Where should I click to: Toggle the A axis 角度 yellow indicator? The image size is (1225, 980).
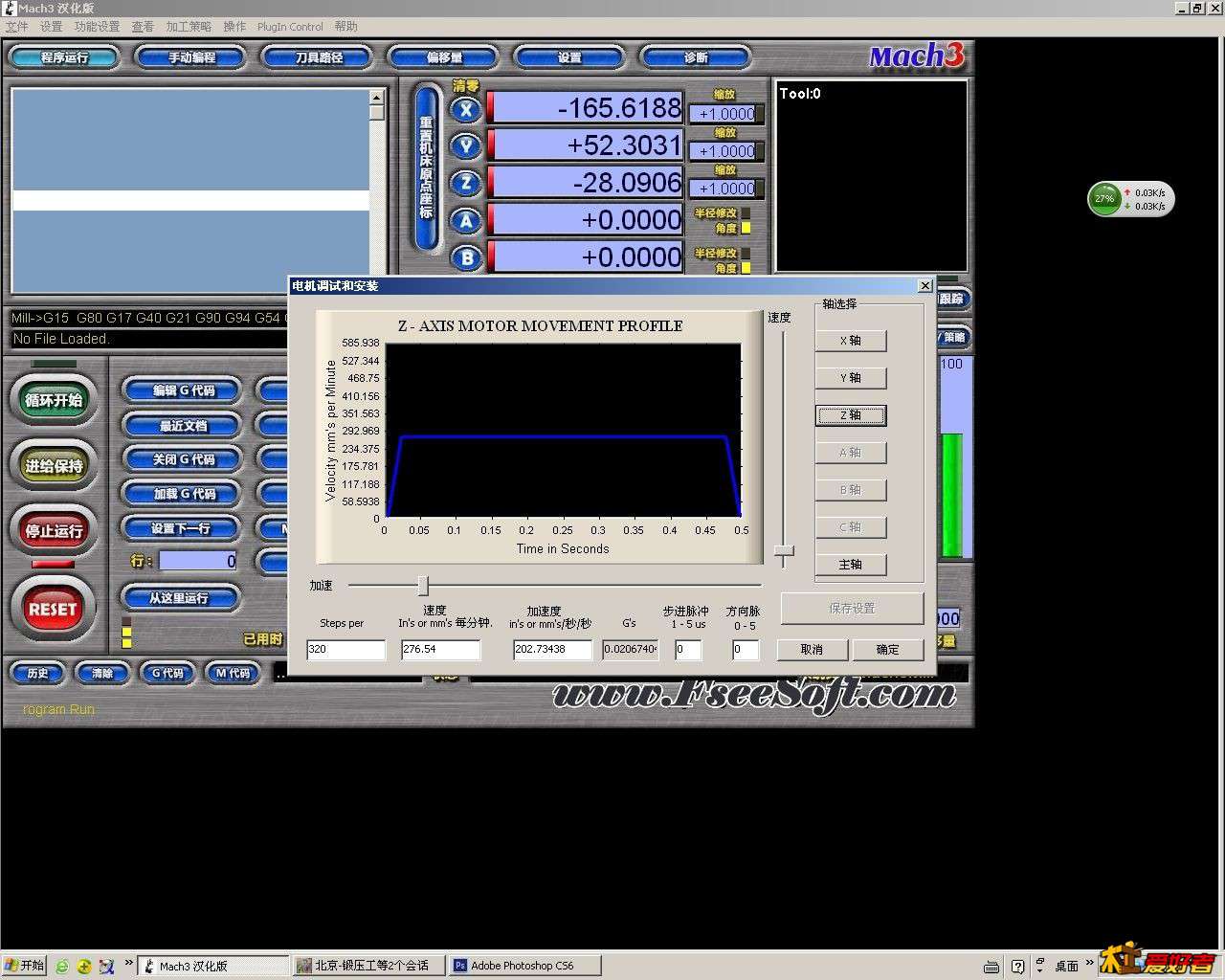point(746,228)
